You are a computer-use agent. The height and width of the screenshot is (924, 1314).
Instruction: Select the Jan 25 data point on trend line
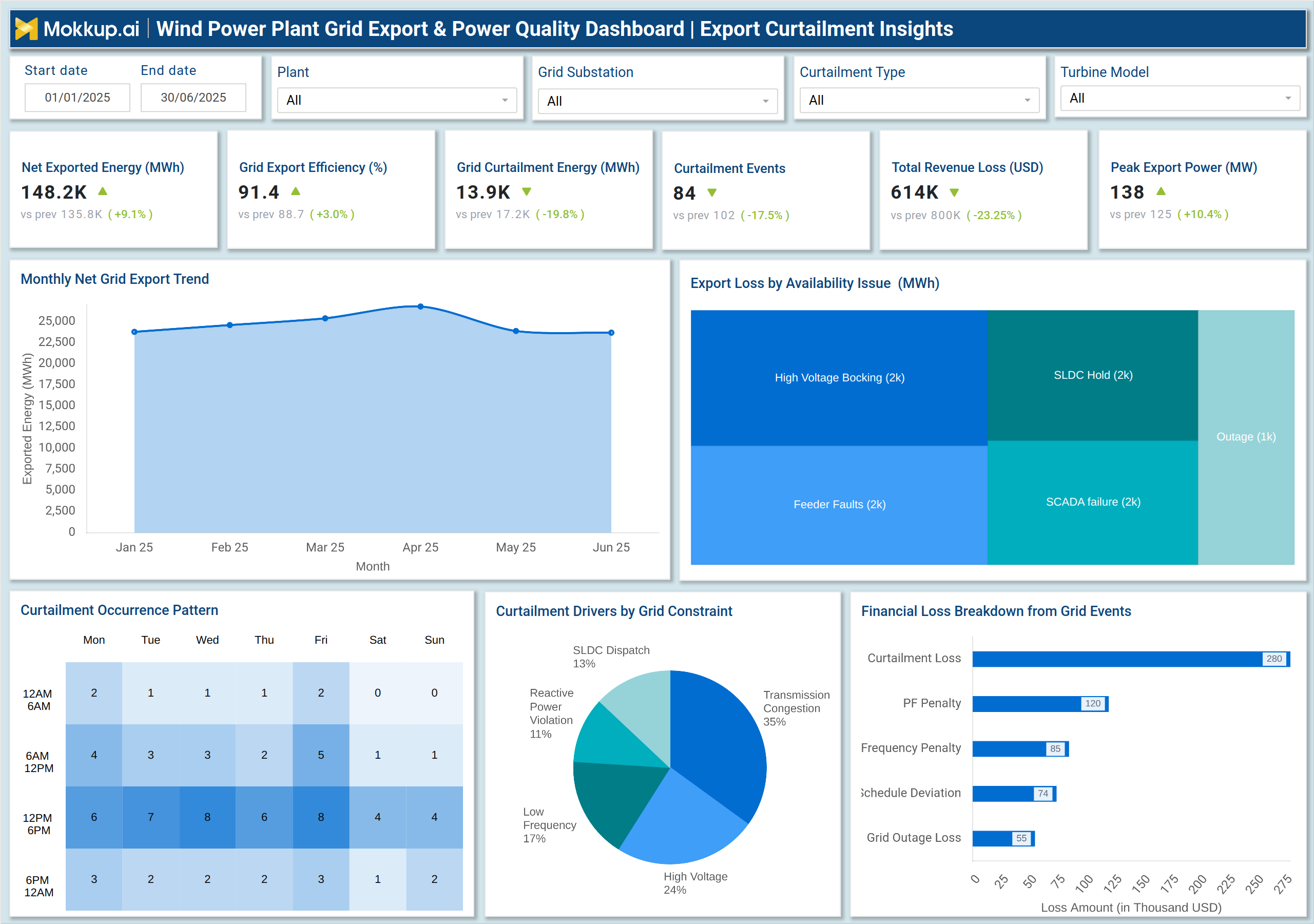coord(134,332)
